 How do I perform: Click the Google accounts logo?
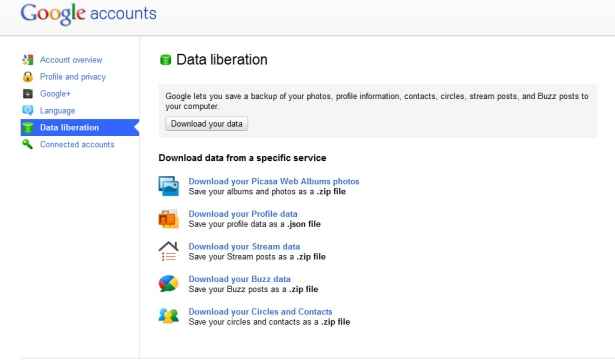[x=89, y=14]
